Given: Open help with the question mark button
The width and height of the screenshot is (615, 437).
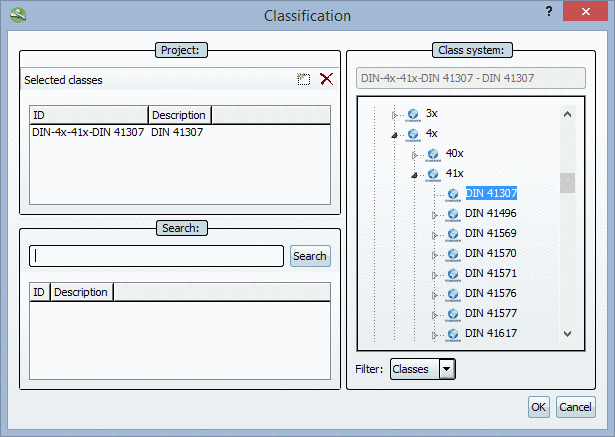Looking at the screenshot, I should [x=549, y=11].
